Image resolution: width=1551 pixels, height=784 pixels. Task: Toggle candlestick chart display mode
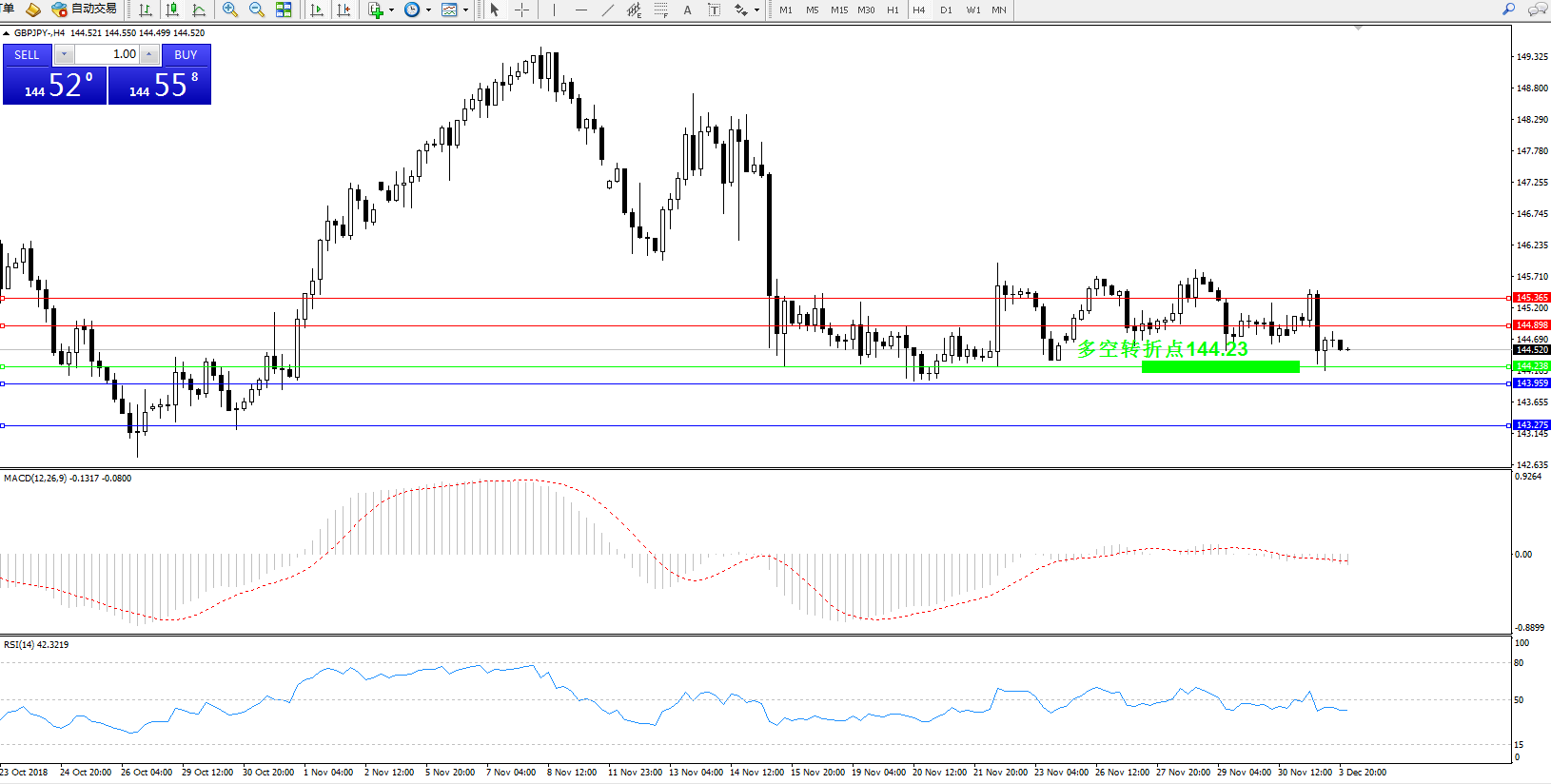click(172, 10)
